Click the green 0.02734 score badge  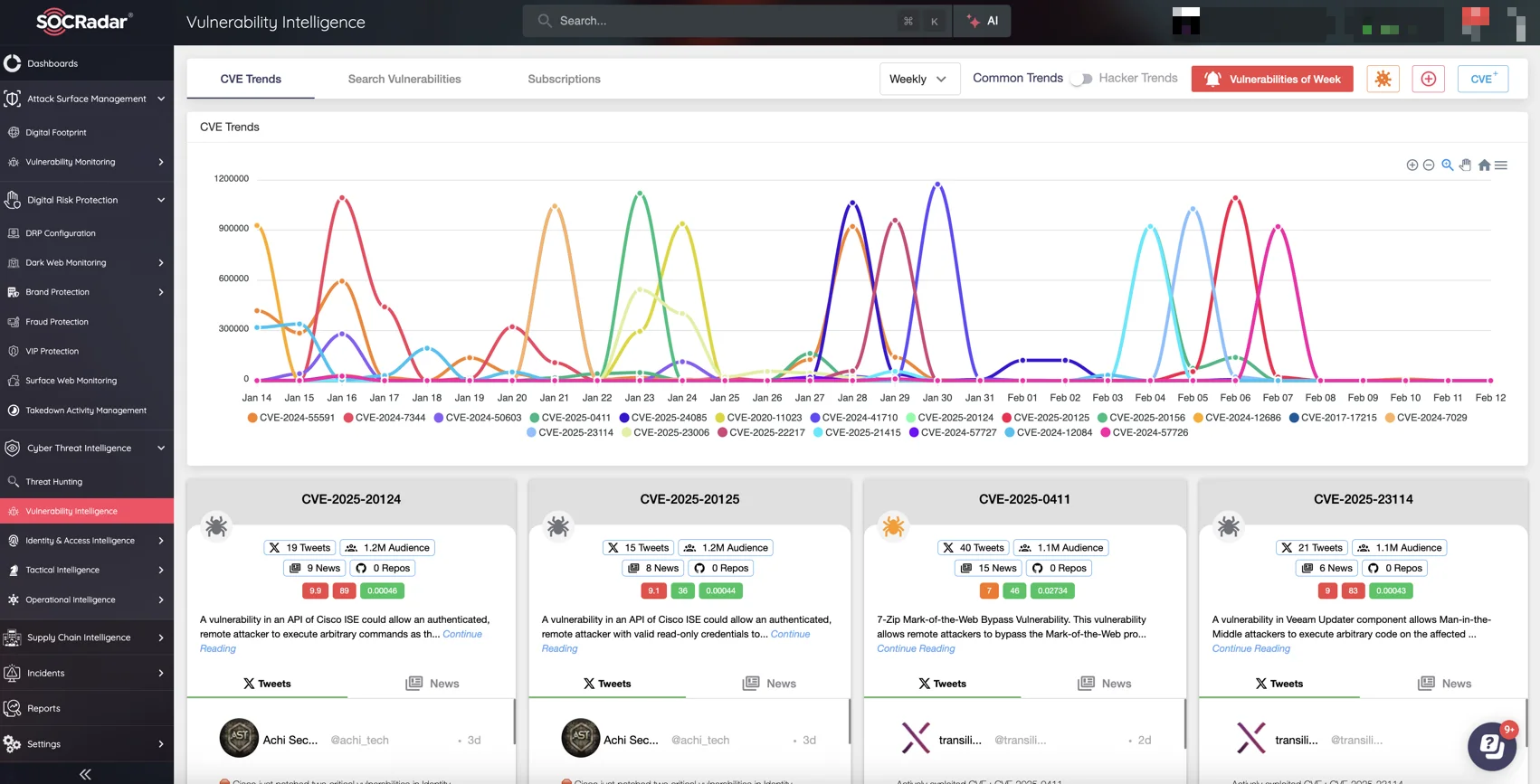pos(1052,590)
